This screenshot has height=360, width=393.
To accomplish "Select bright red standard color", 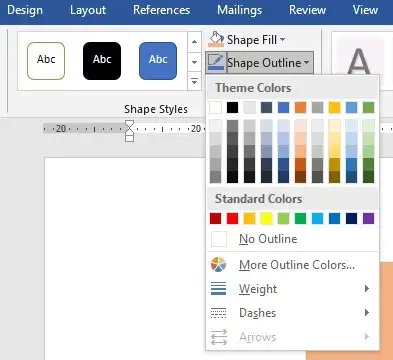I will coord(232,219).
